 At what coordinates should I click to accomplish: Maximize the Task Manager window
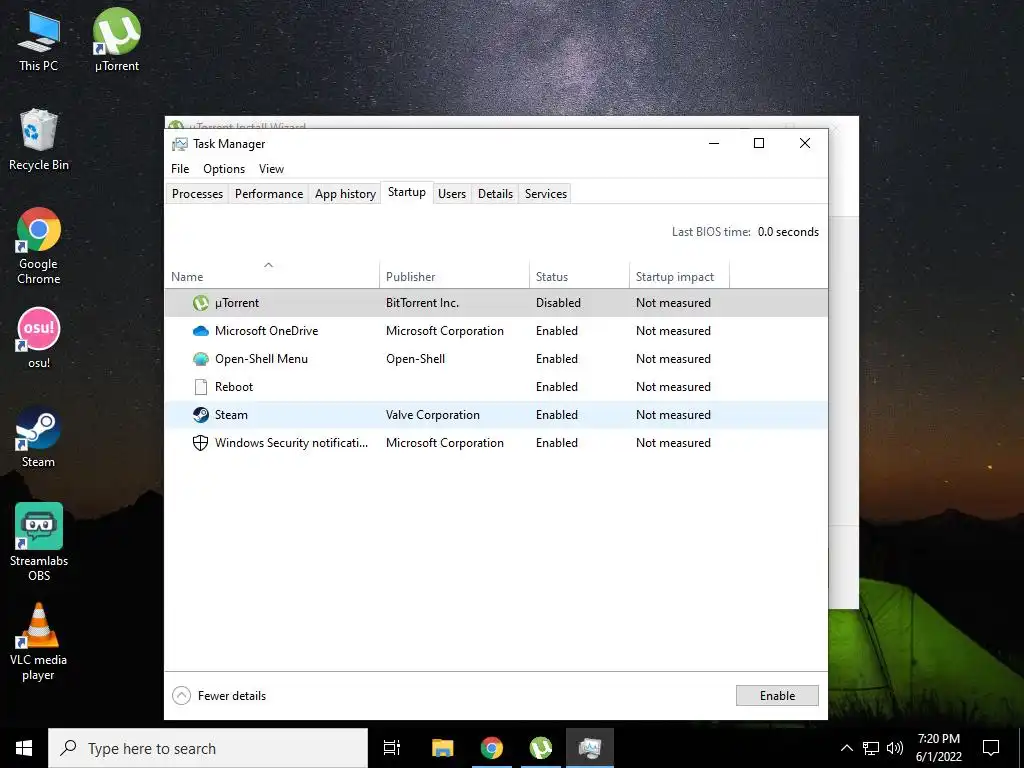(759, 144)
